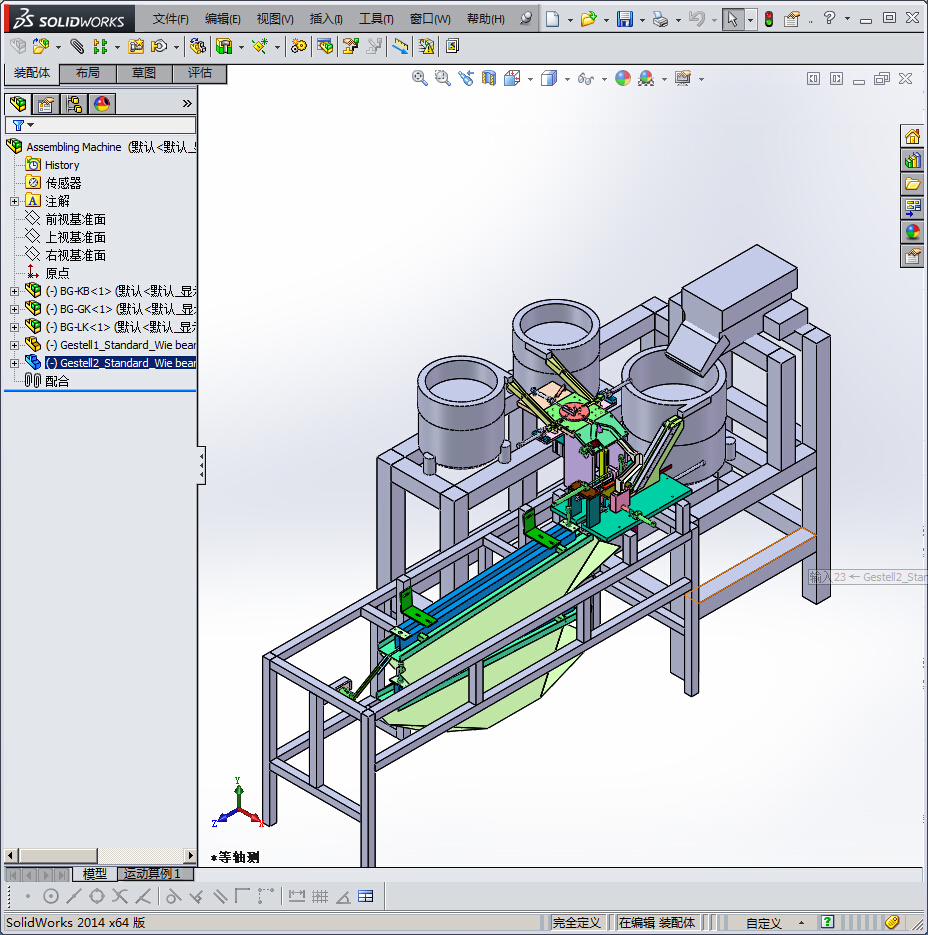Screen dimensions: 928x935
Task: Select the 配合 mates folder in tree
Action: click(x=57, y=381)
